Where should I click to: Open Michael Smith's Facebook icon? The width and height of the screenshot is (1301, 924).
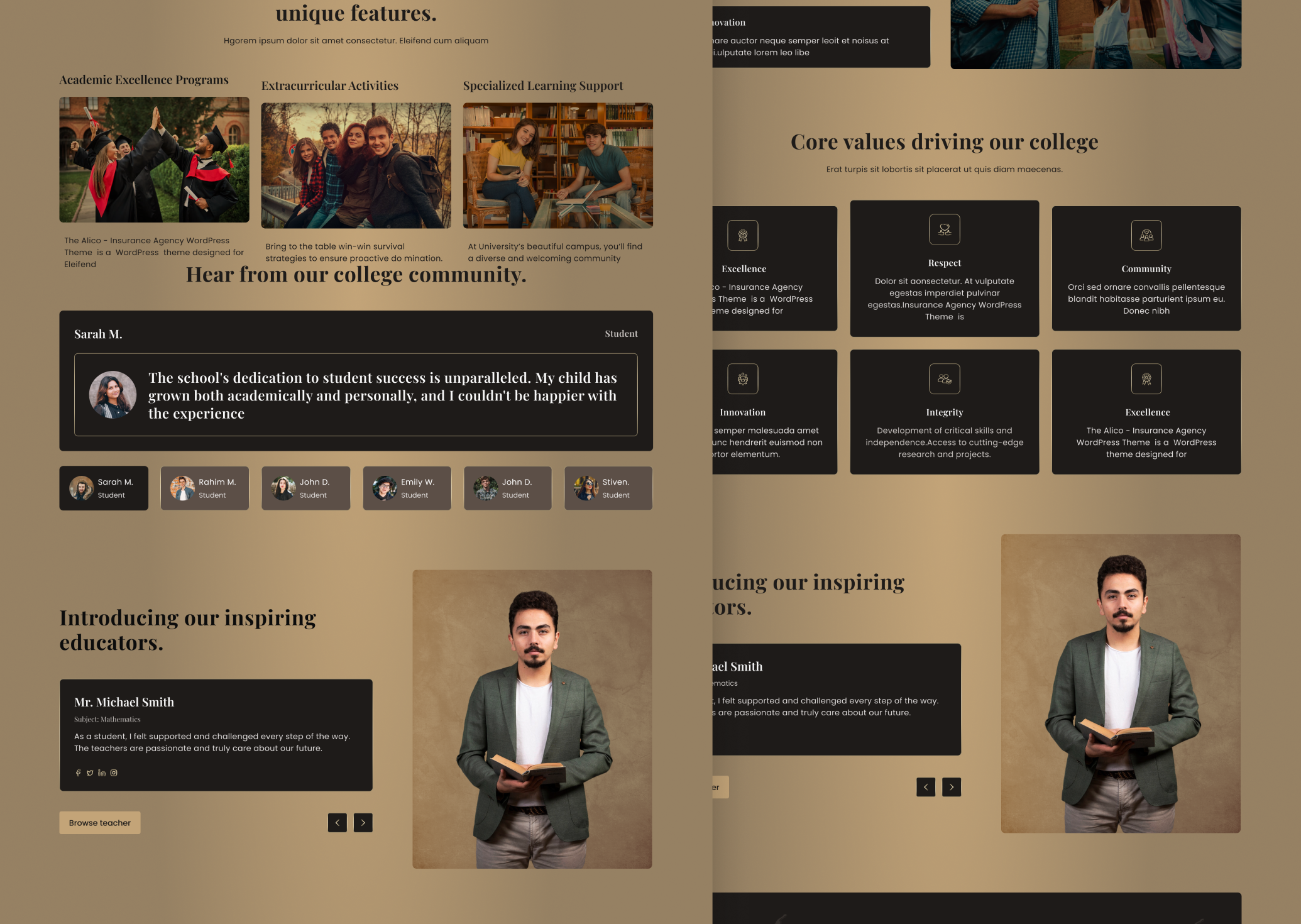78,773
